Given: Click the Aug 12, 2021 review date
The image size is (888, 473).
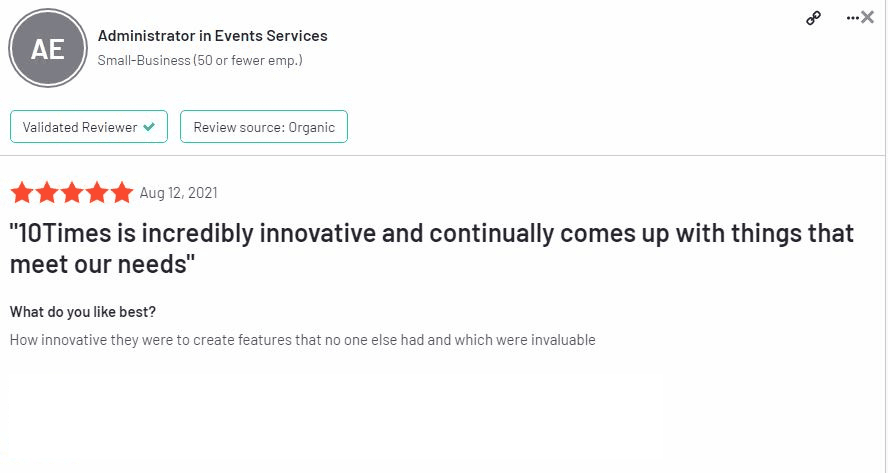Looking at the screenshot, I should (x=178, y=193).
